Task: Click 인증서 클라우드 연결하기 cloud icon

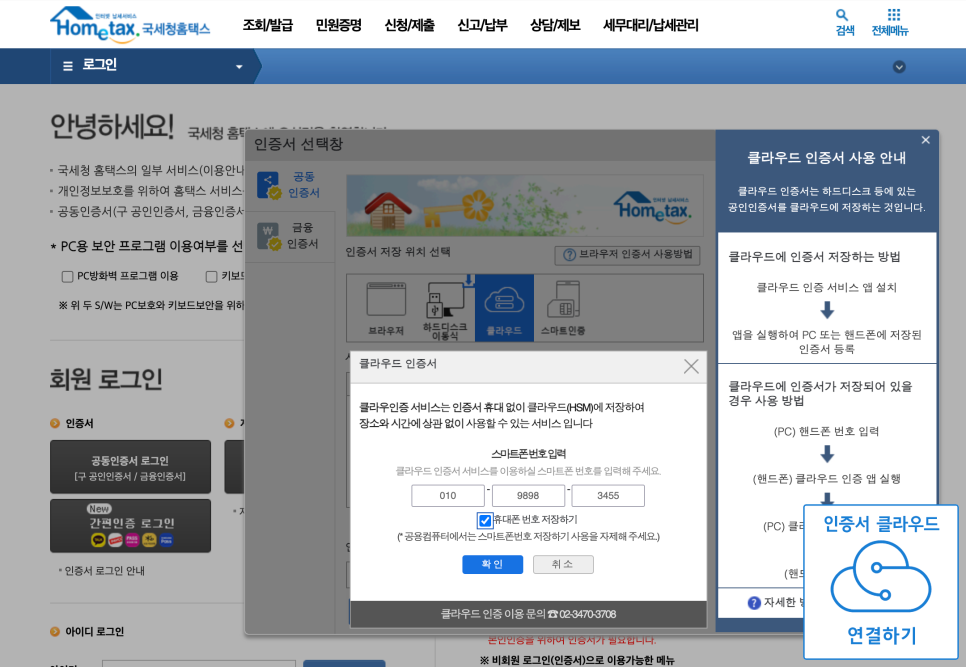Action: [880, 576]
